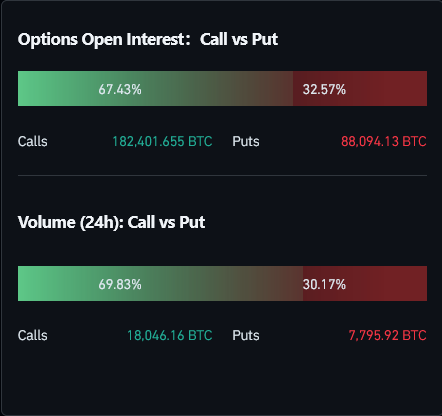Click the 88,094.13 BTC puts value

[384, 141]
